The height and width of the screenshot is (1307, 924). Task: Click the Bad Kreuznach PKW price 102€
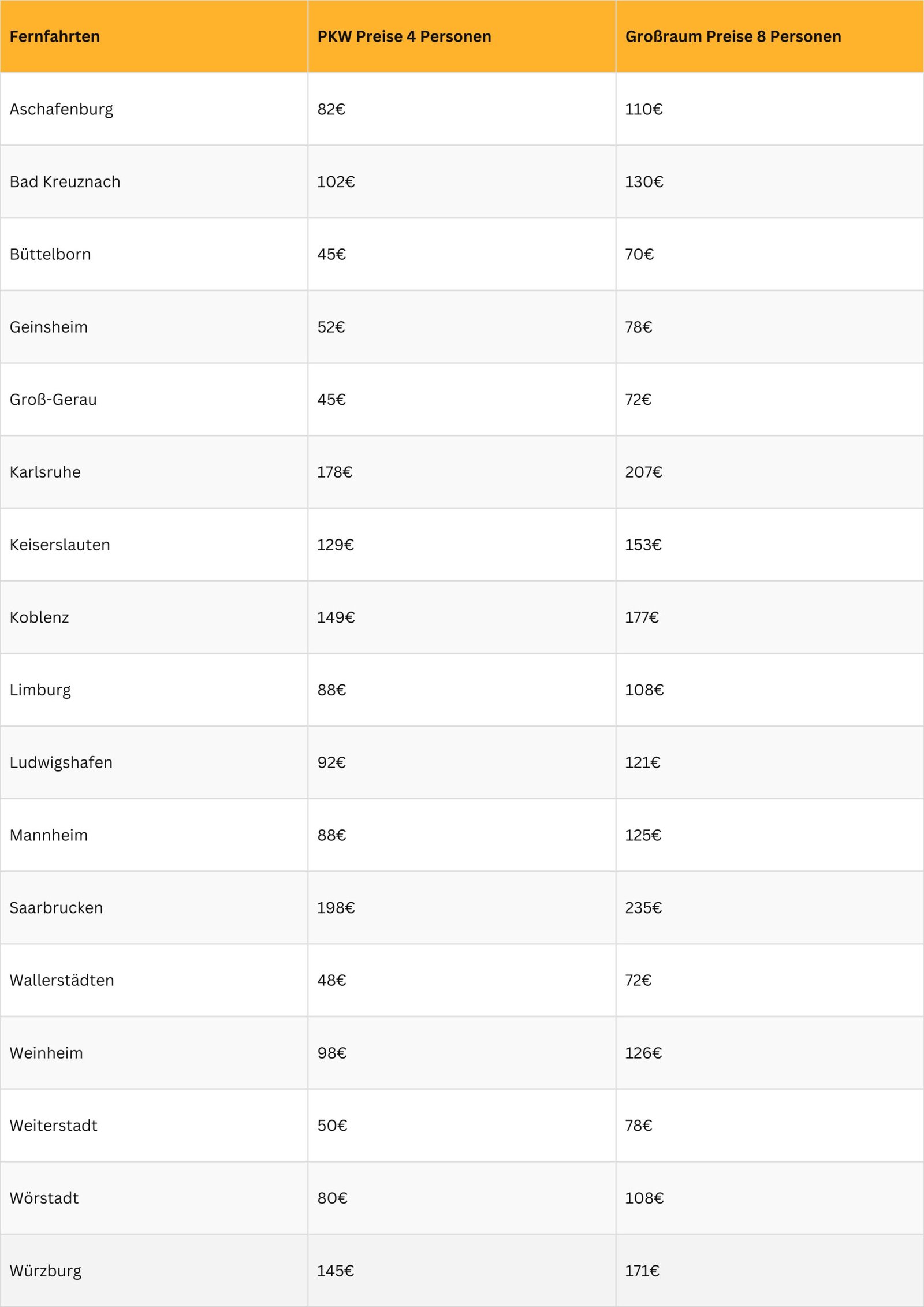click(x=336, y=182)
